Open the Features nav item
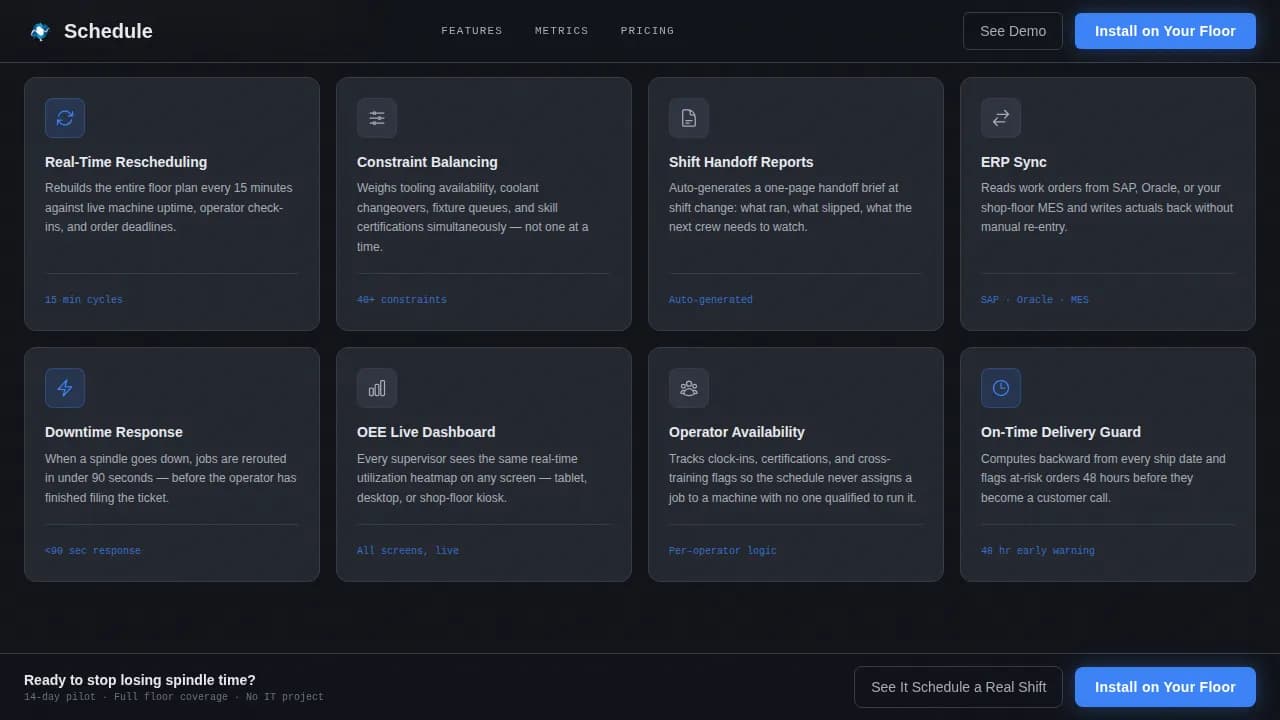 (472, 31)
